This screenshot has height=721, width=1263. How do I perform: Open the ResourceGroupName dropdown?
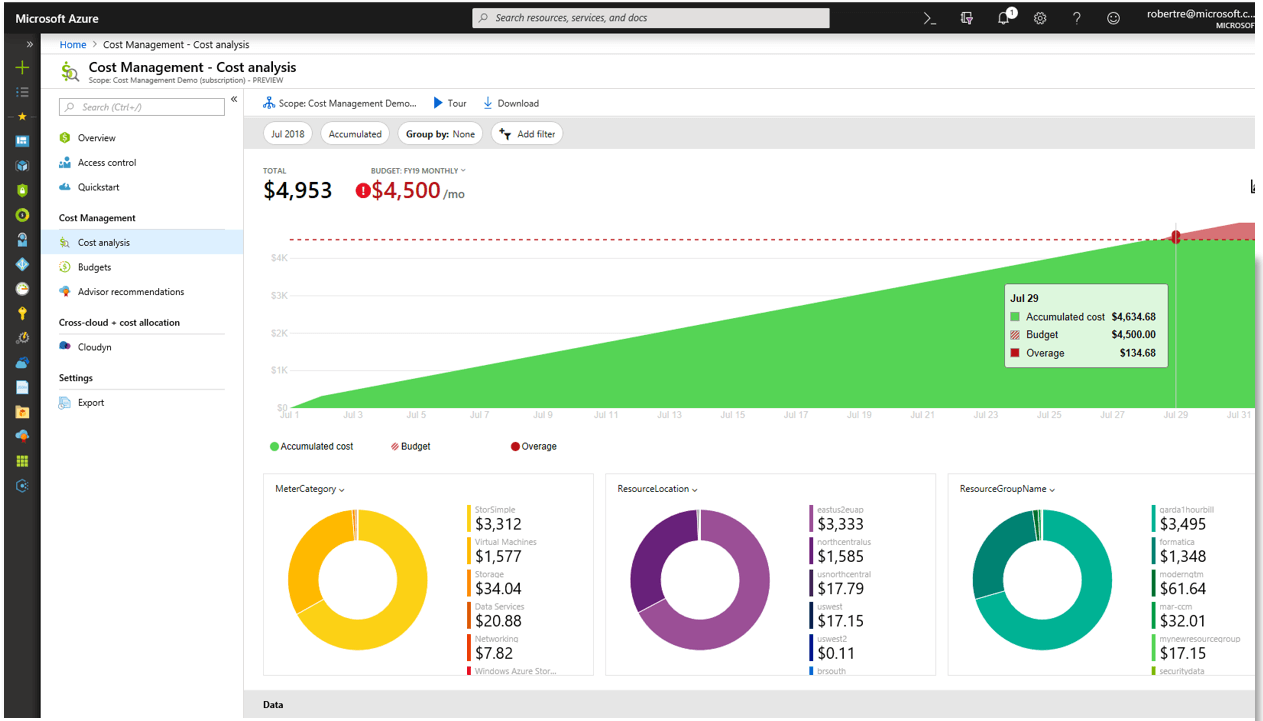(1006, 489)
